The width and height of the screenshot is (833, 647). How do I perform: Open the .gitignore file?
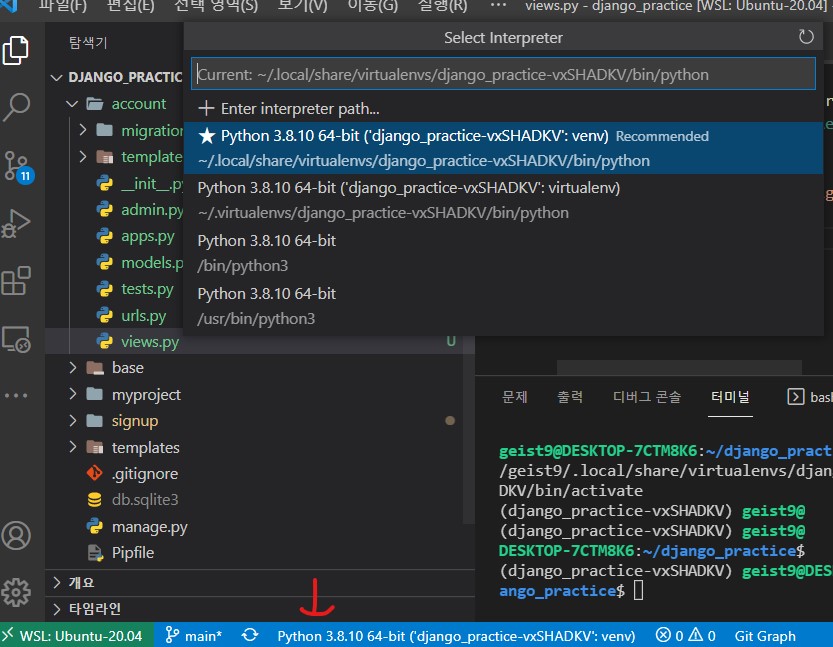pyautogui.click(x=144, y=474)
